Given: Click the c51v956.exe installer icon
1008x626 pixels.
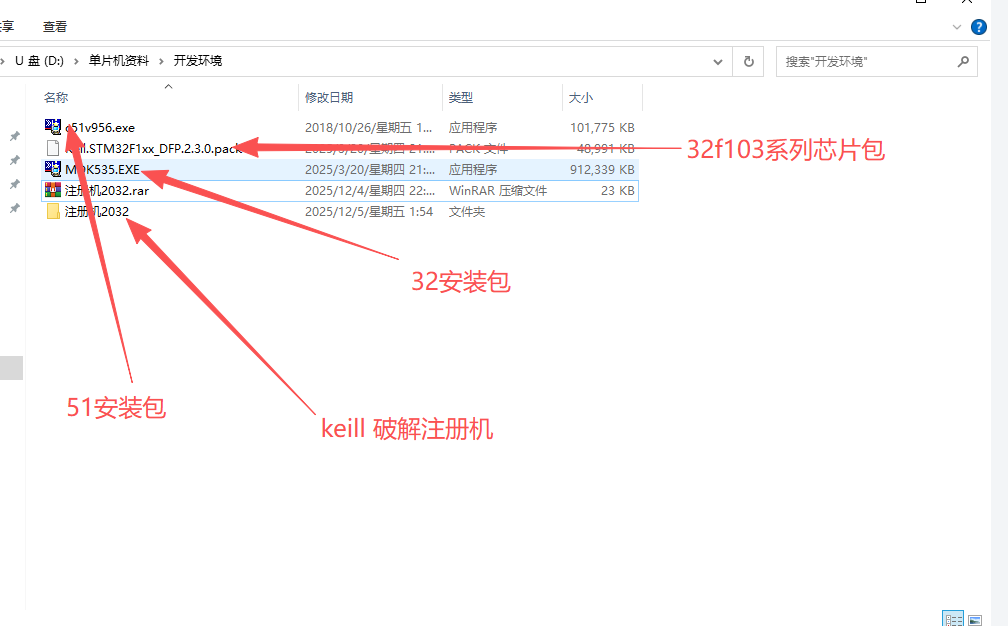Looking at the screenshot, I should point(53,127).
